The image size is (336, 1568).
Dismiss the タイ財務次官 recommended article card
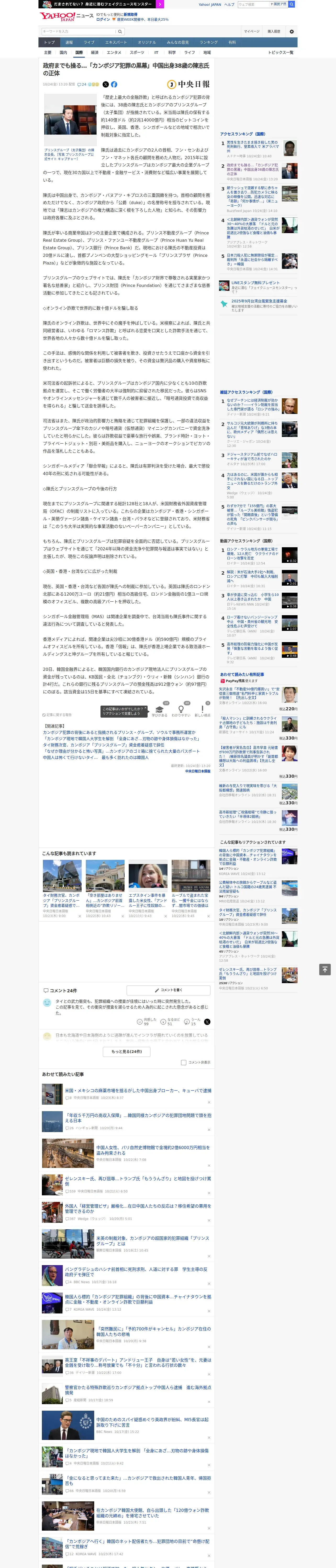(80, 916)
